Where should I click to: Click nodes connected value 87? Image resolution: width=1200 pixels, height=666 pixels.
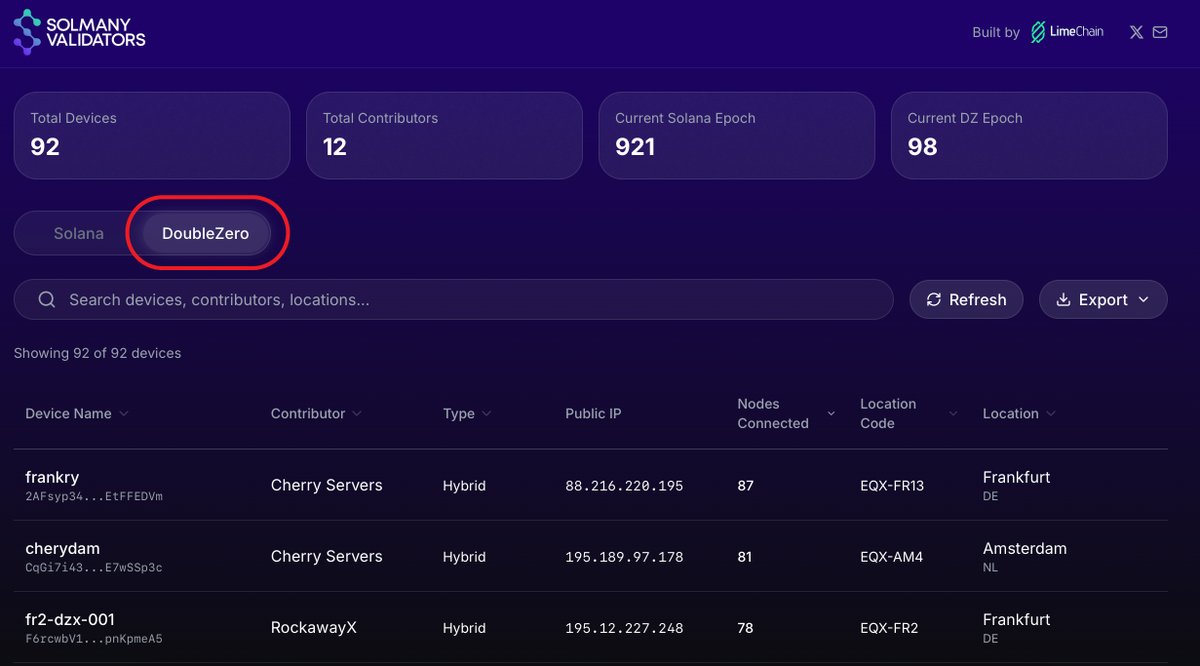tap(745, 485)
